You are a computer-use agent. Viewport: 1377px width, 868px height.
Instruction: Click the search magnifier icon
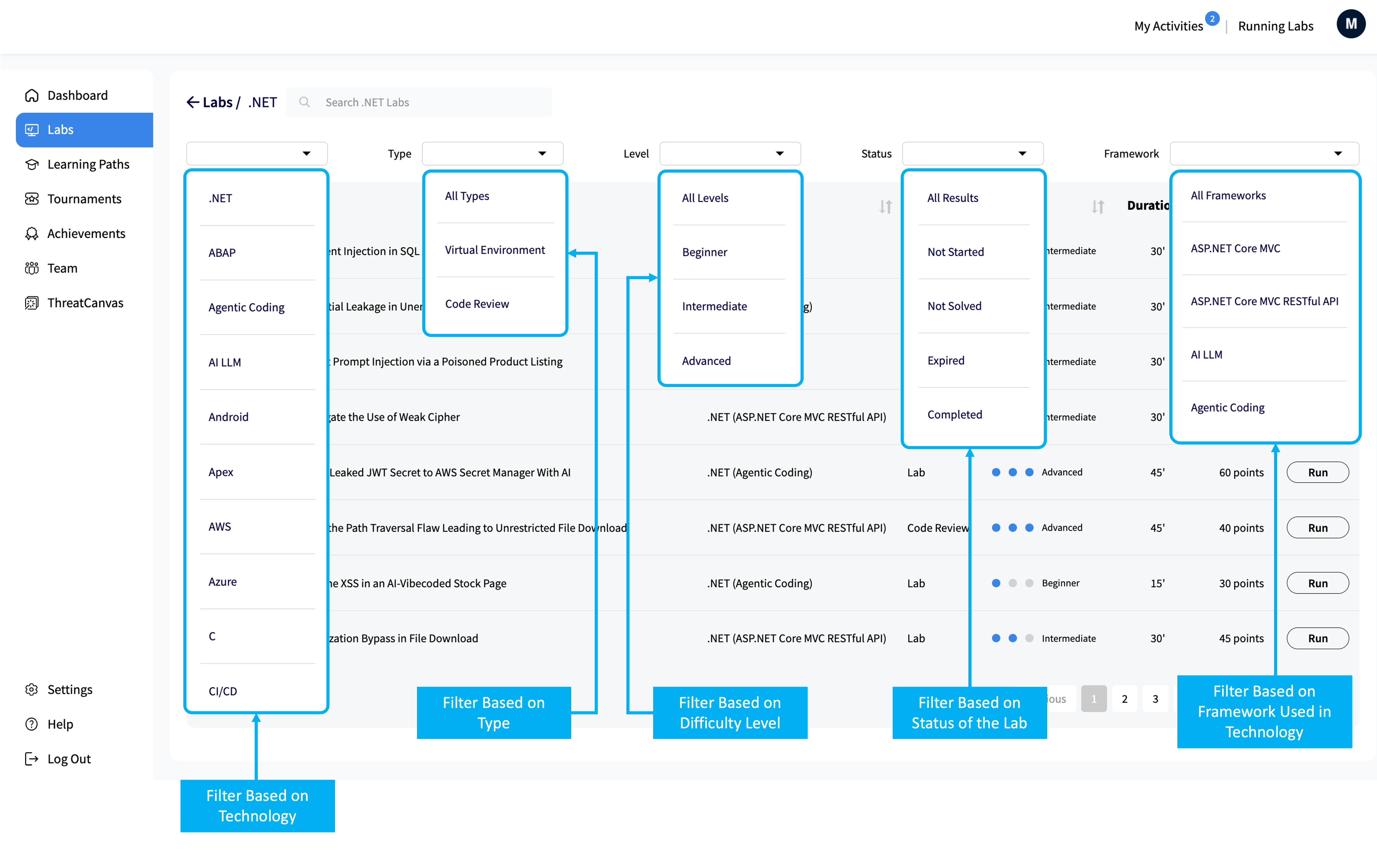click(305, 102)
